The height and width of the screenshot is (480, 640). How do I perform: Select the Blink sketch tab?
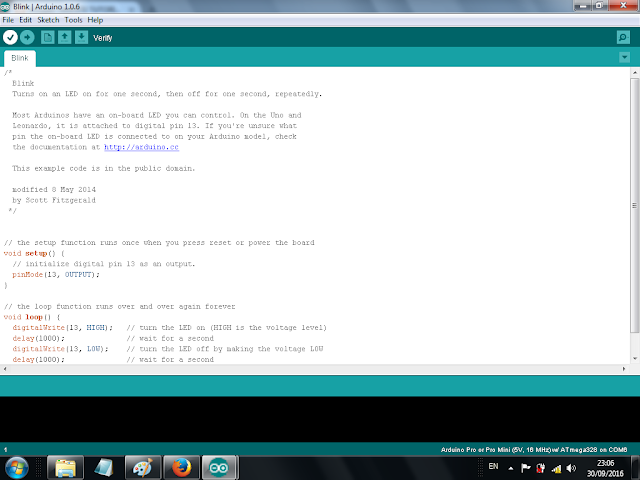coord(22,59)
